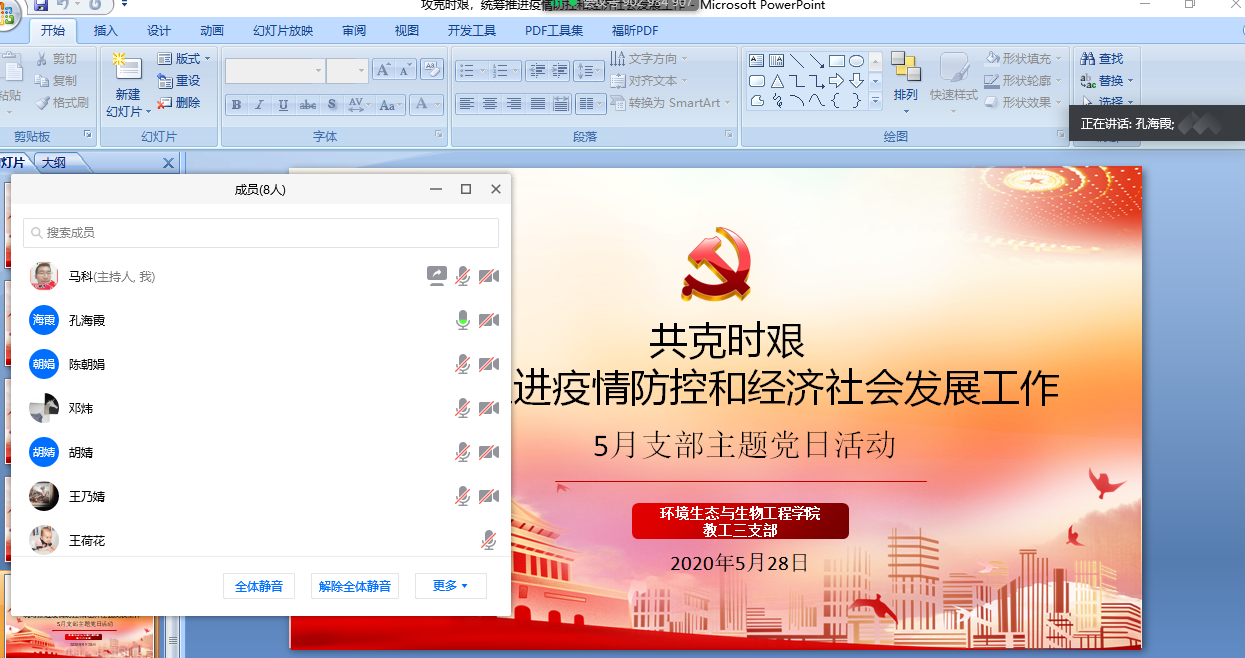
Task: Switch to the 插入 ribbon tab
Action: coord(106,31)
